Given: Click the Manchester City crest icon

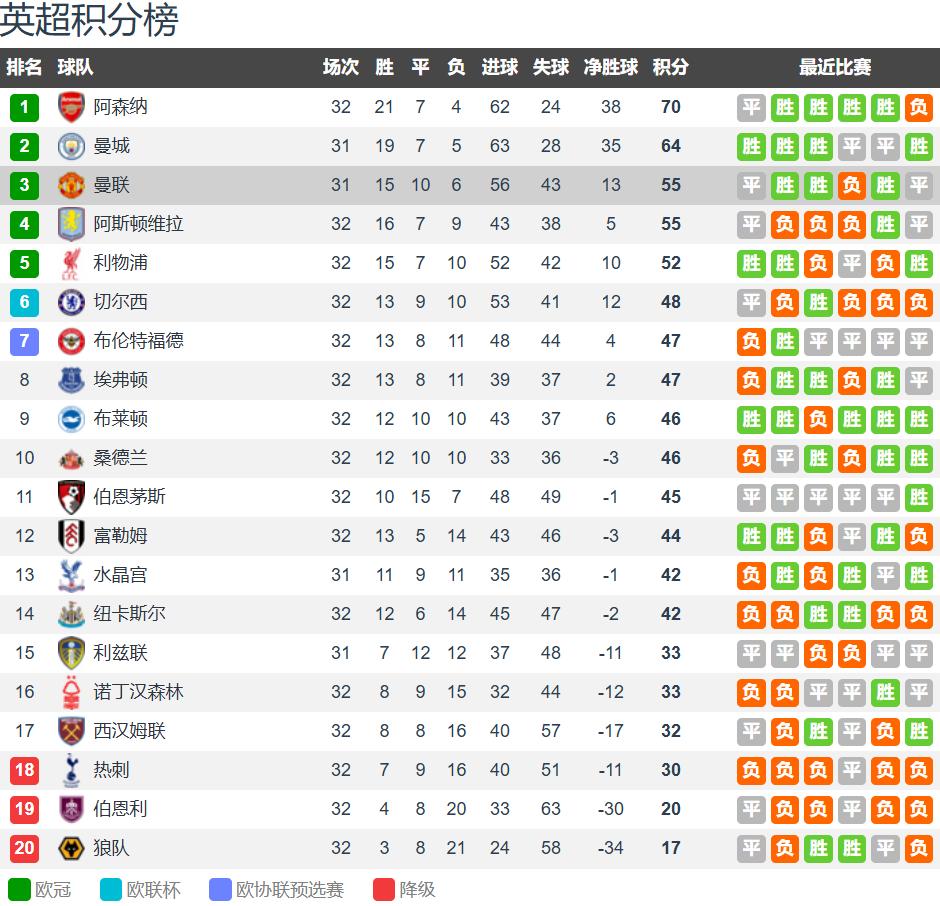Looking at the screenshot, I should pos(72,146).
